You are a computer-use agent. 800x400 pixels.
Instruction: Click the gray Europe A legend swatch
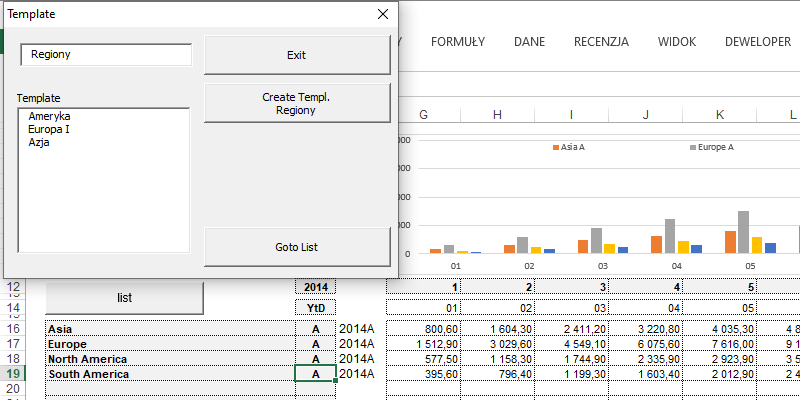(693, 147)
